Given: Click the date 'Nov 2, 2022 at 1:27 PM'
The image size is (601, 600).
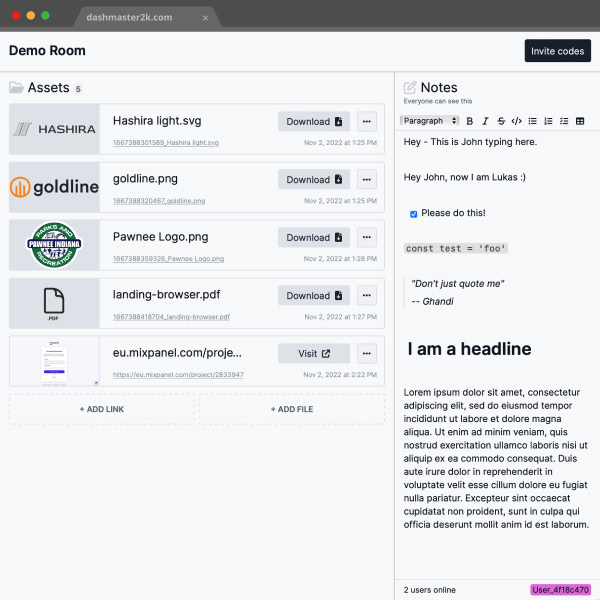Looking at the screenshot, I should coord(341,317).
